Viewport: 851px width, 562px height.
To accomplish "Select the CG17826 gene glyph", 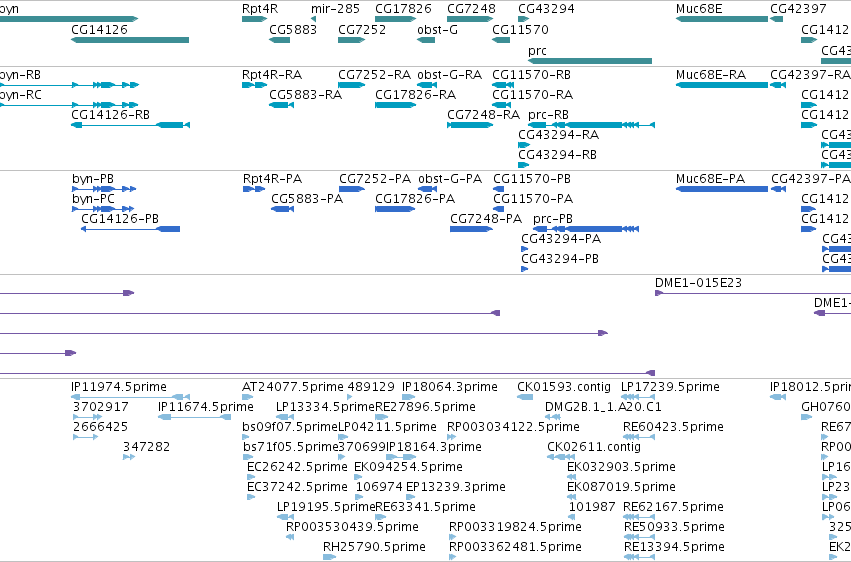I will 395,19.
